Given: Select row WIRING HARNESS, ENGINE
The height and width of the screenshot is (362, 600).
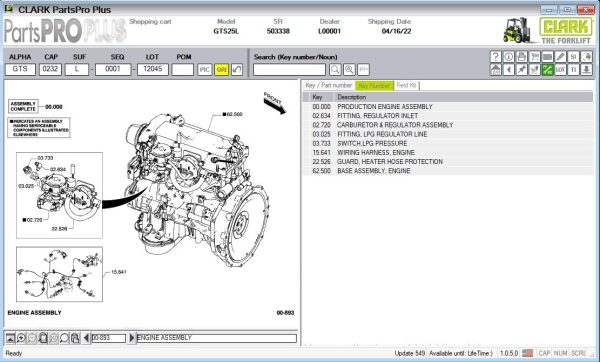Looking at the screenshot, I should [x=448, y=153].
